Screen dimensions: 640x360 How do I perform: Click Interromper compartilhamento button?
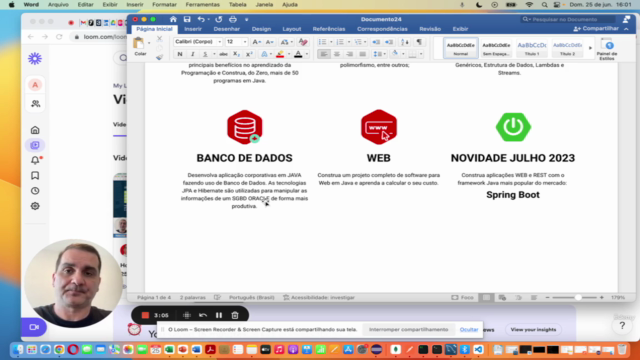click(x=409, y=329)
